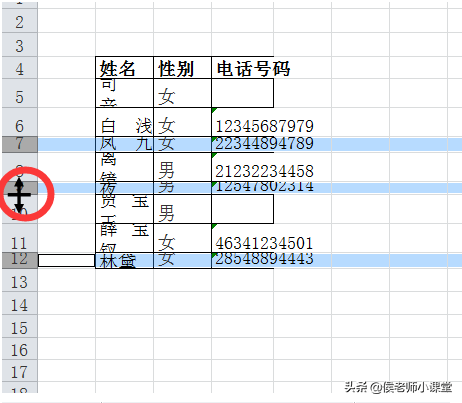
Task: Click the name cell in row 11 starting with 薛
Action: click(124, 238)
